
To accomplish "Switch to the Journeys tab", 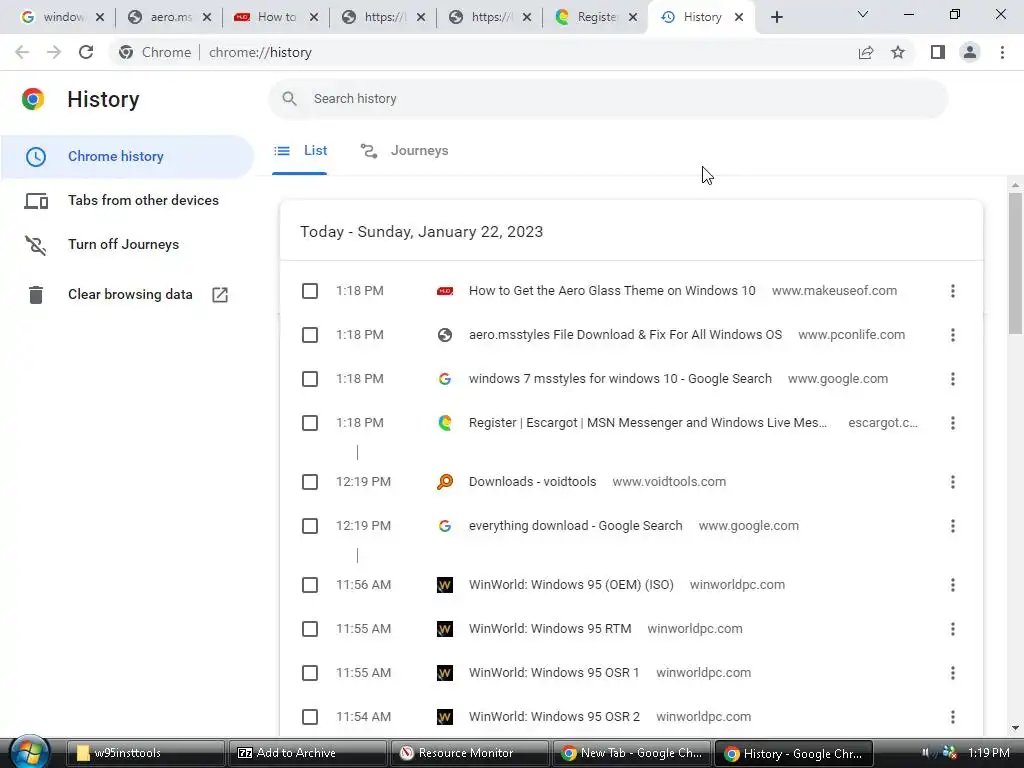I will (x=404, y=151).
